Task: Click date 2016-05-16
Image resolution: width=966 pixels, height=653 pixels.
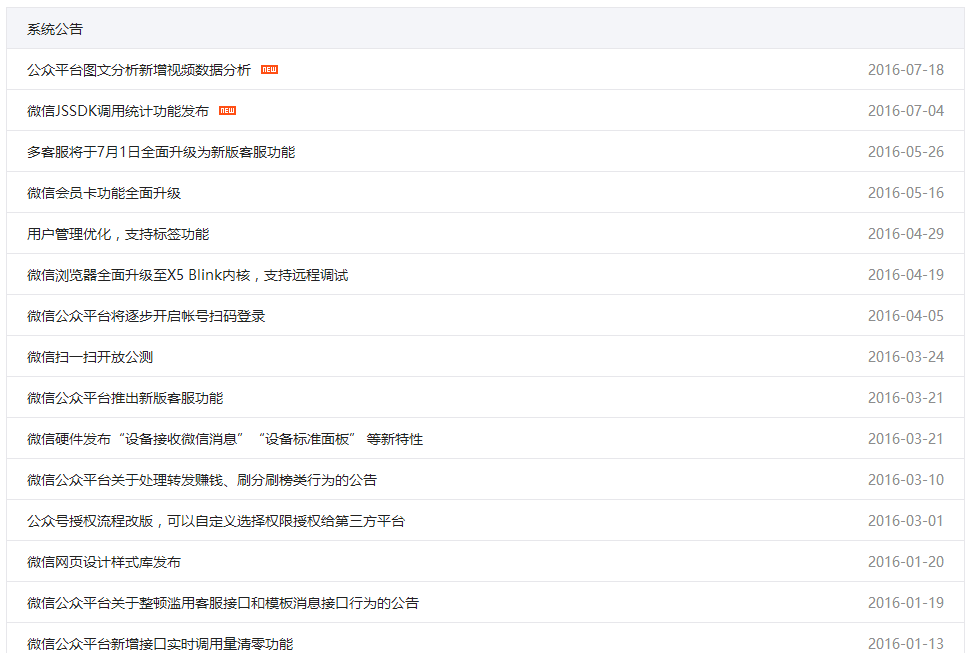Action: pos(906,193)
